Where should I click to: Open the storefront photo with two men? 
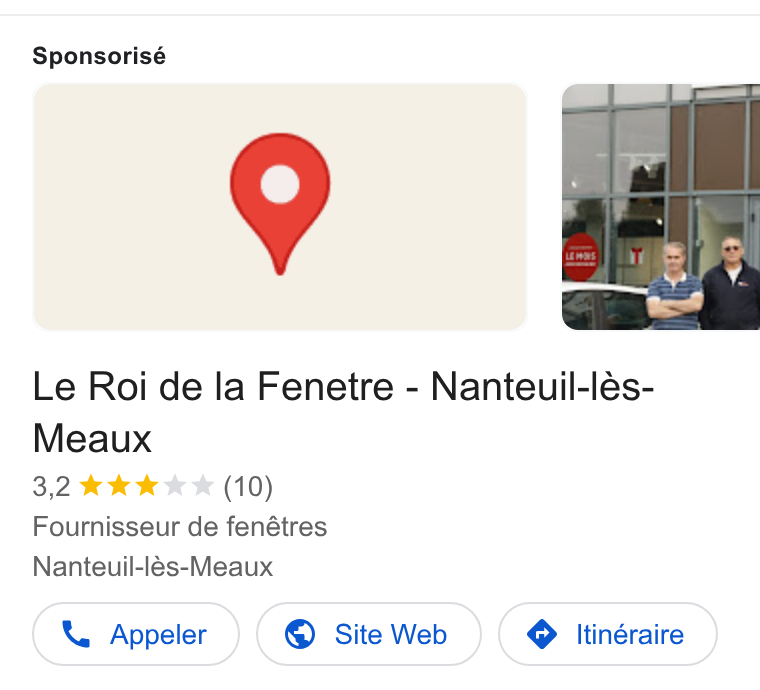[x=661, y=207]
